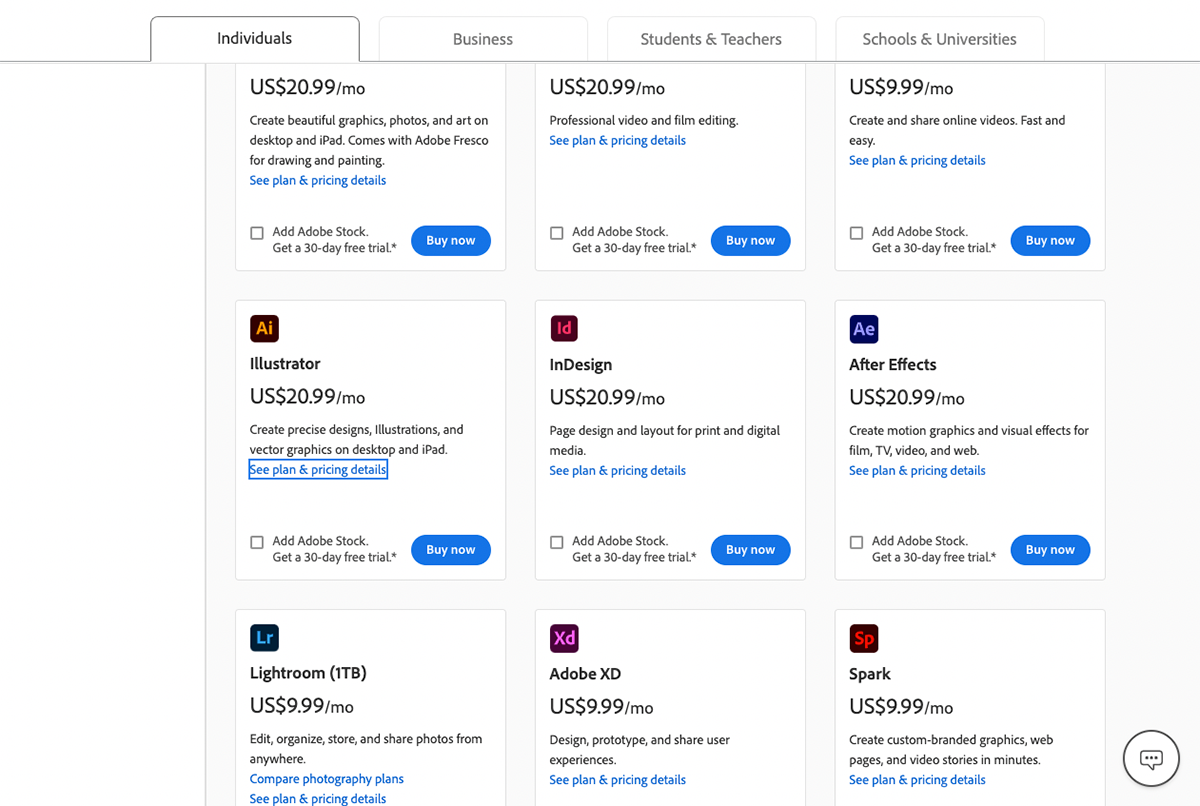Switch to the Business tab

point(483,38)
